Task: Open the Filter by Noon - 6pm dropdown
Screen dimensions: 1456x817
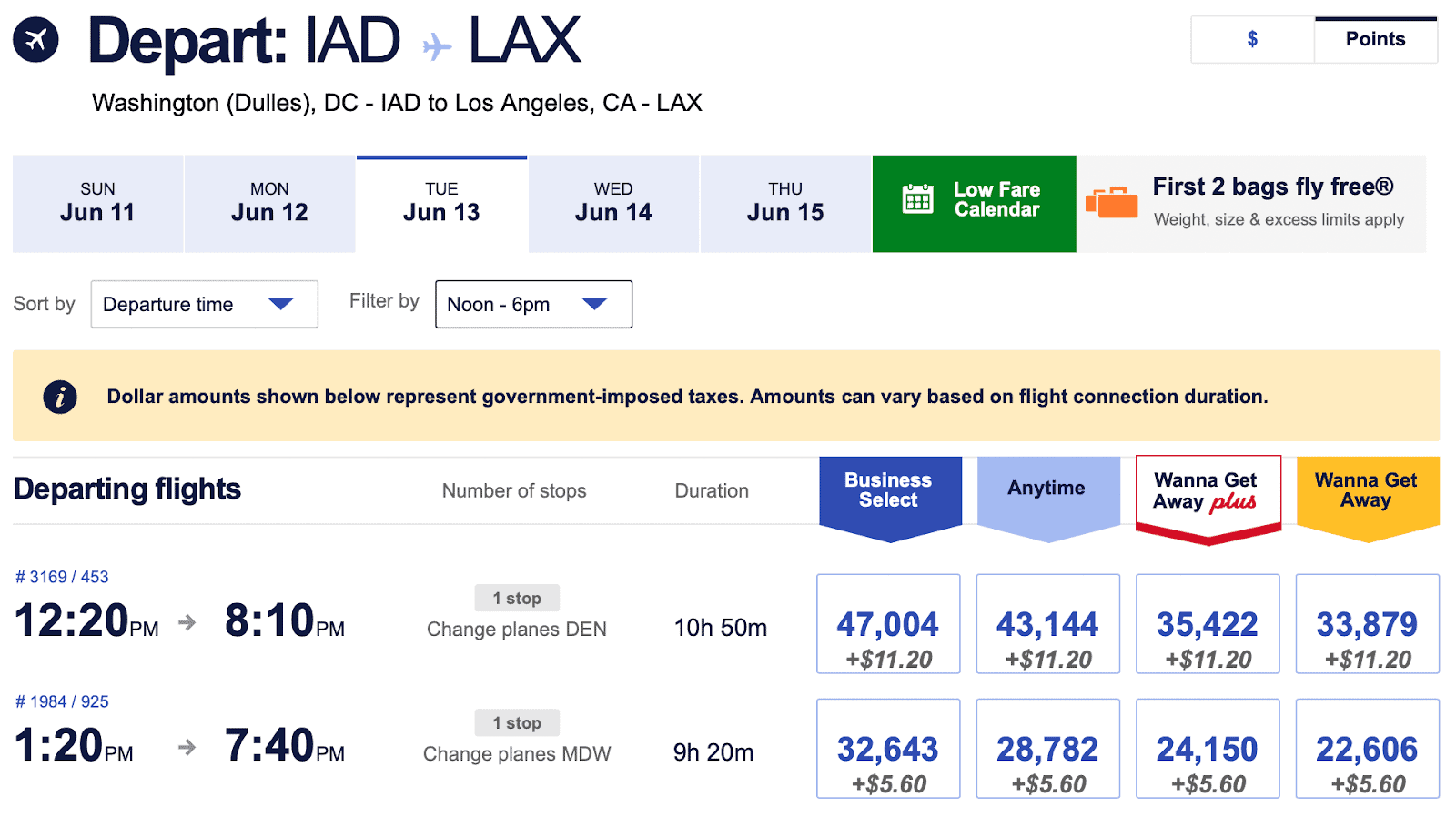Action: [x=533, y=304]
